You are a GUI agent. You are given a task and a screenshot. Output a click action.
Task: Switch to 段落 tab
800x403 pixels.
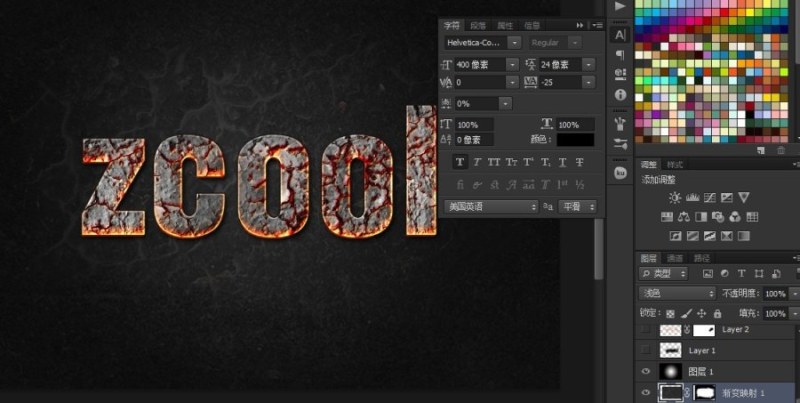[x=478, y=26]
